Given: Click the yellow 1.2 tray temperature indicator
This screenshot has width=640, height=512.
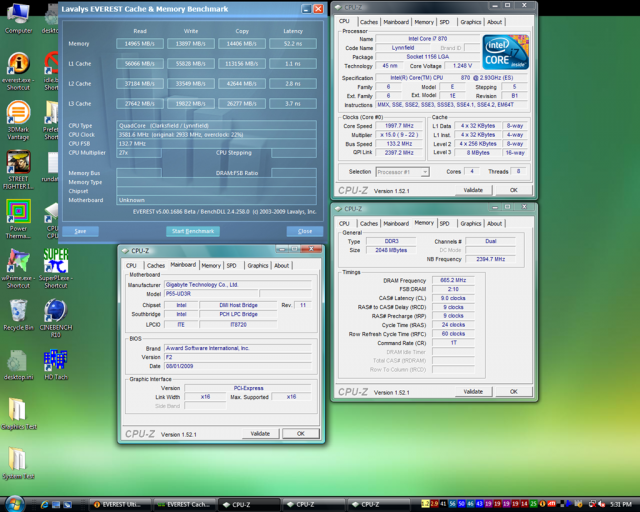Looking at the screenshot, I should [x=425, y=504].
